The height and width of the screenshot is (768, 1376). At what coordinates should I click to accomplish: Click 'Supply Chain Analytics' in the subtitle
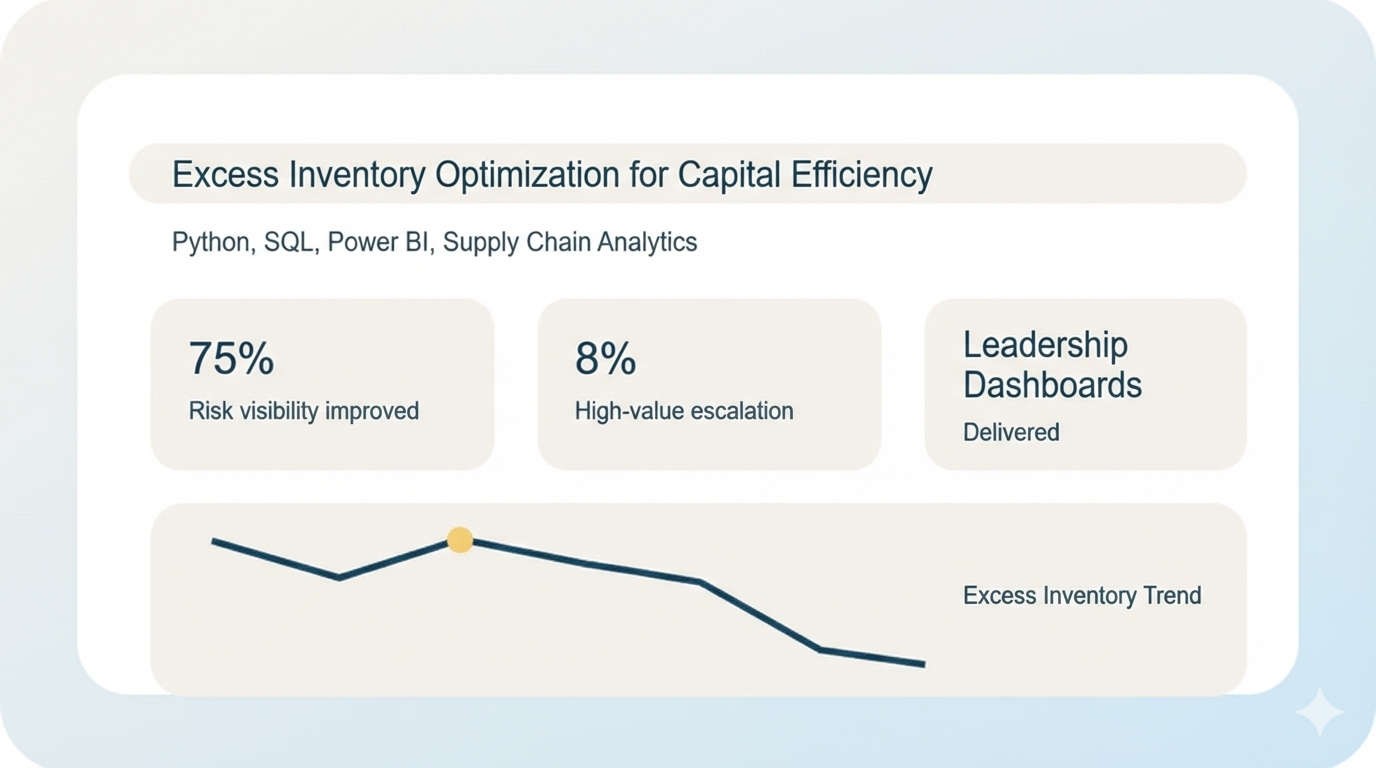click(570, 242)
